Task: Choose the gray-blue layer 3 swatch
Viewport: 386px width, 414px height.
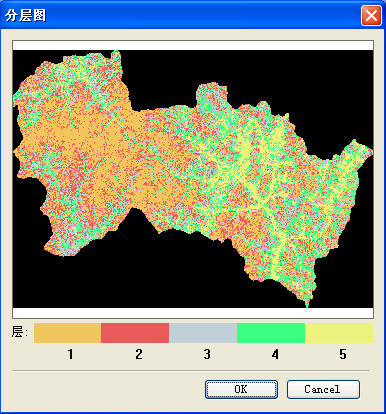Action: pyautogui.click(x=203, y=333)
